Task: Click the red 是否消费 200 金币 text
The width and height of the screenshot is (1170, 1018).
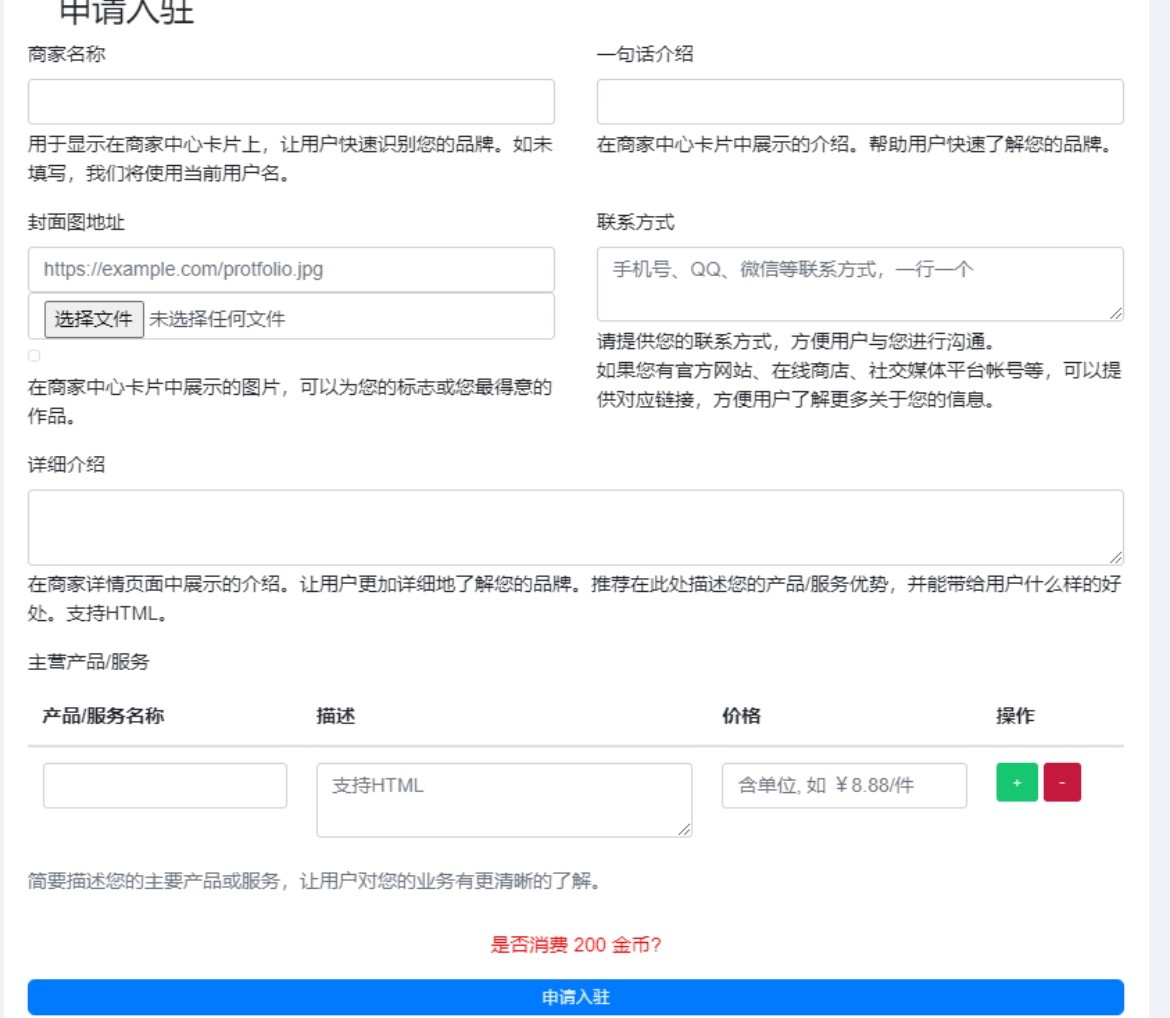Action: pyautogui.click(x=575, y=945)
